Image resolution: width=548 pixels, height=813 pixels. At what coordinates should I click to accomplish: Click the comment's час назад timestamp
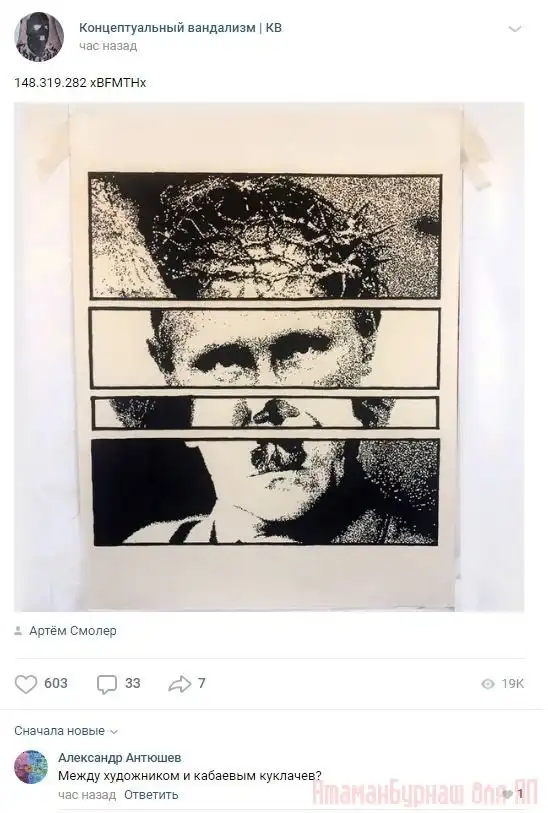(x=87, y=795)
